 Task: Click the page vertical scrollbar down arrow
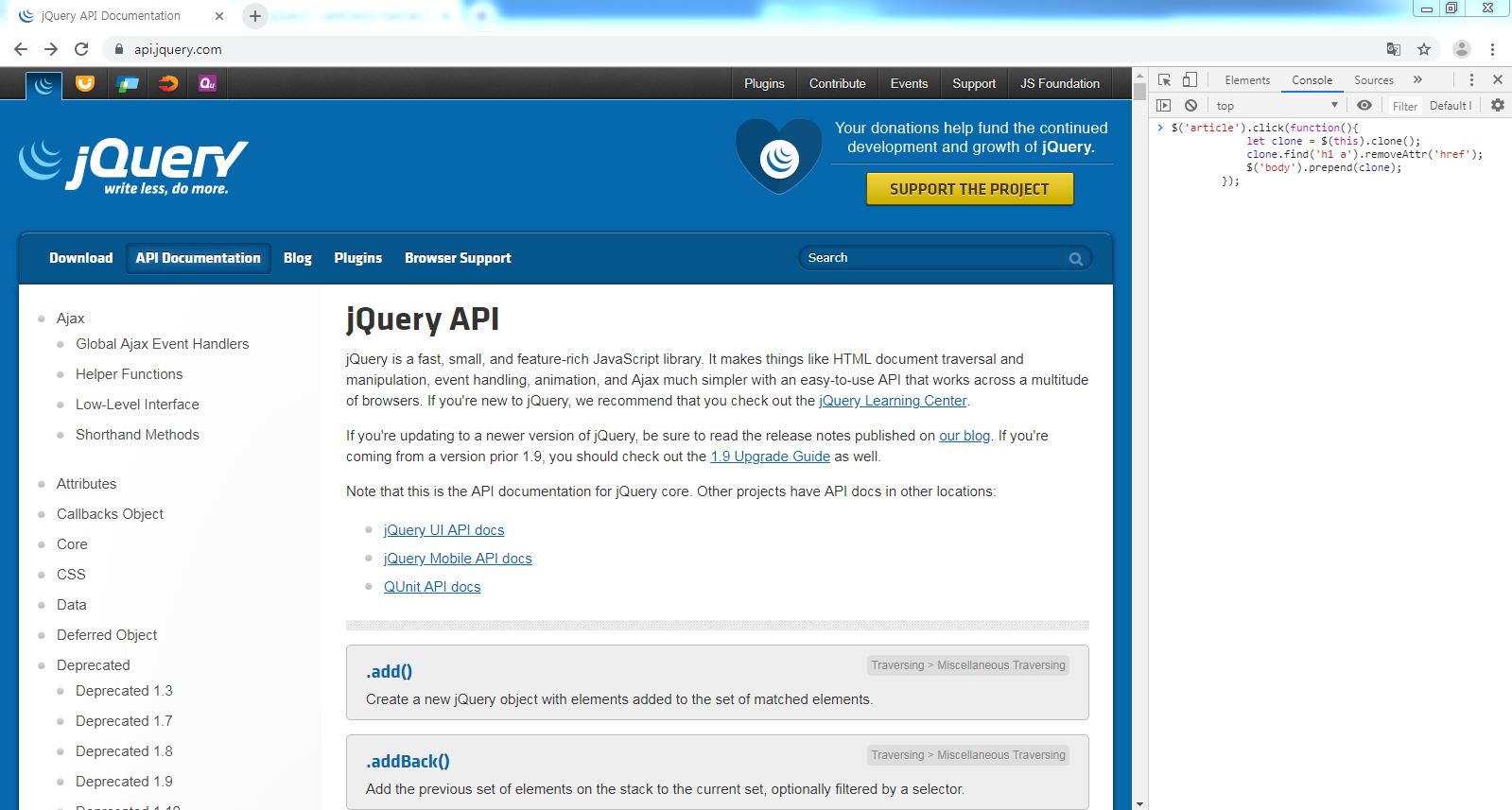(x=1139, y=803)
